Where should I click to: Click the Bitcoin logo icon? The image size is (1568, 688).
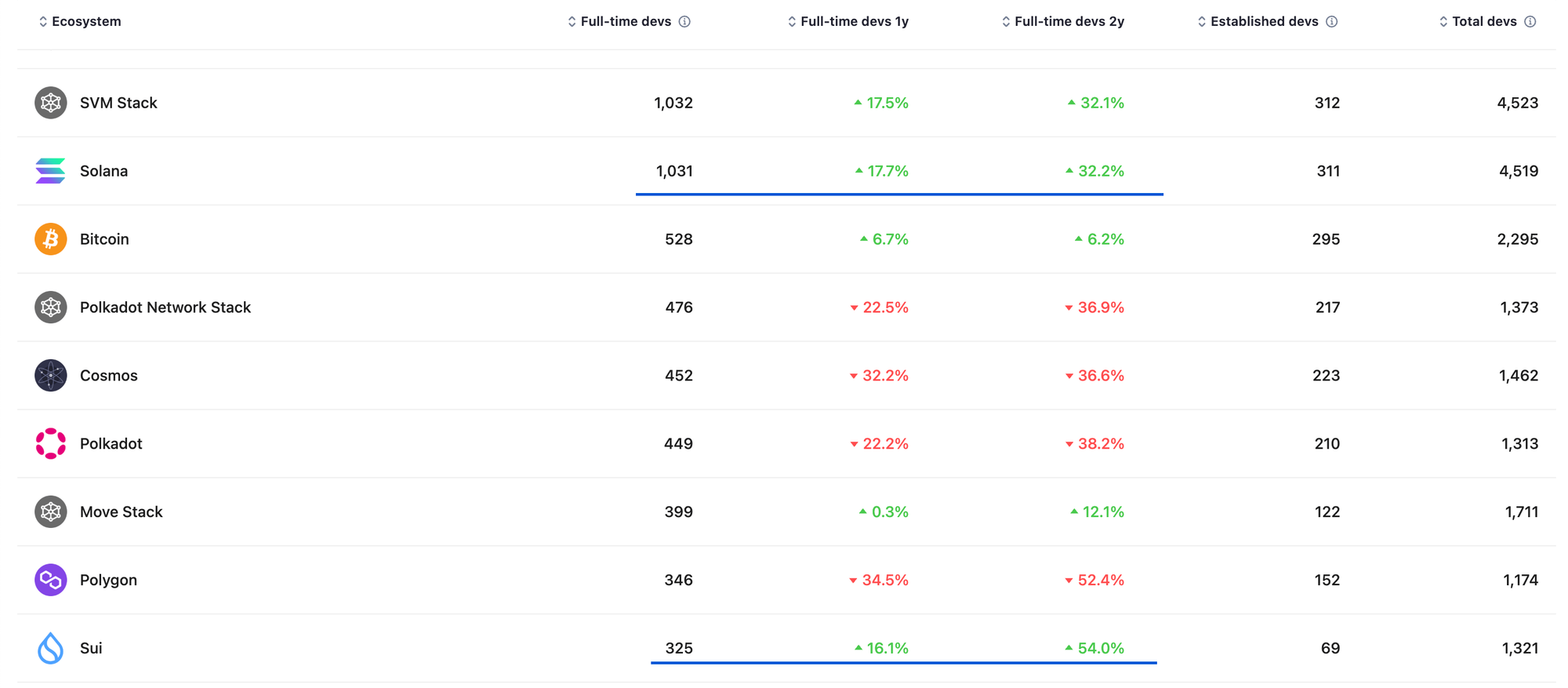pos(50,239)
